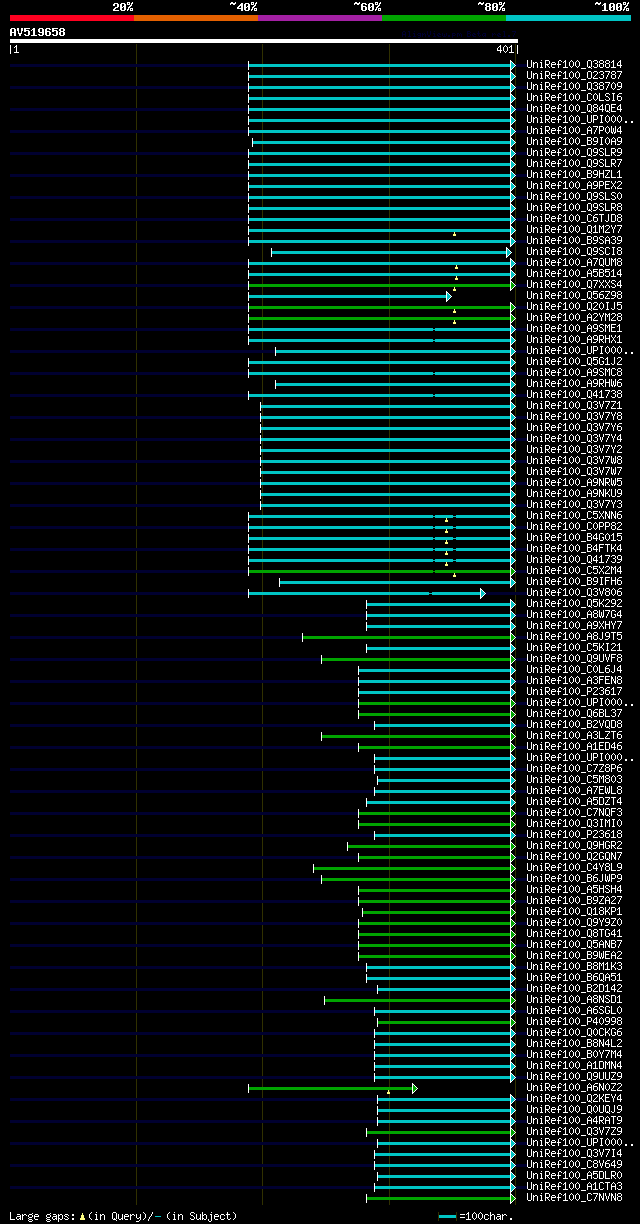The height and width of the screenshot is (1224, 640).
Task: Open hit UniRef100_A6N0Z2
Action: point(574,1088)
